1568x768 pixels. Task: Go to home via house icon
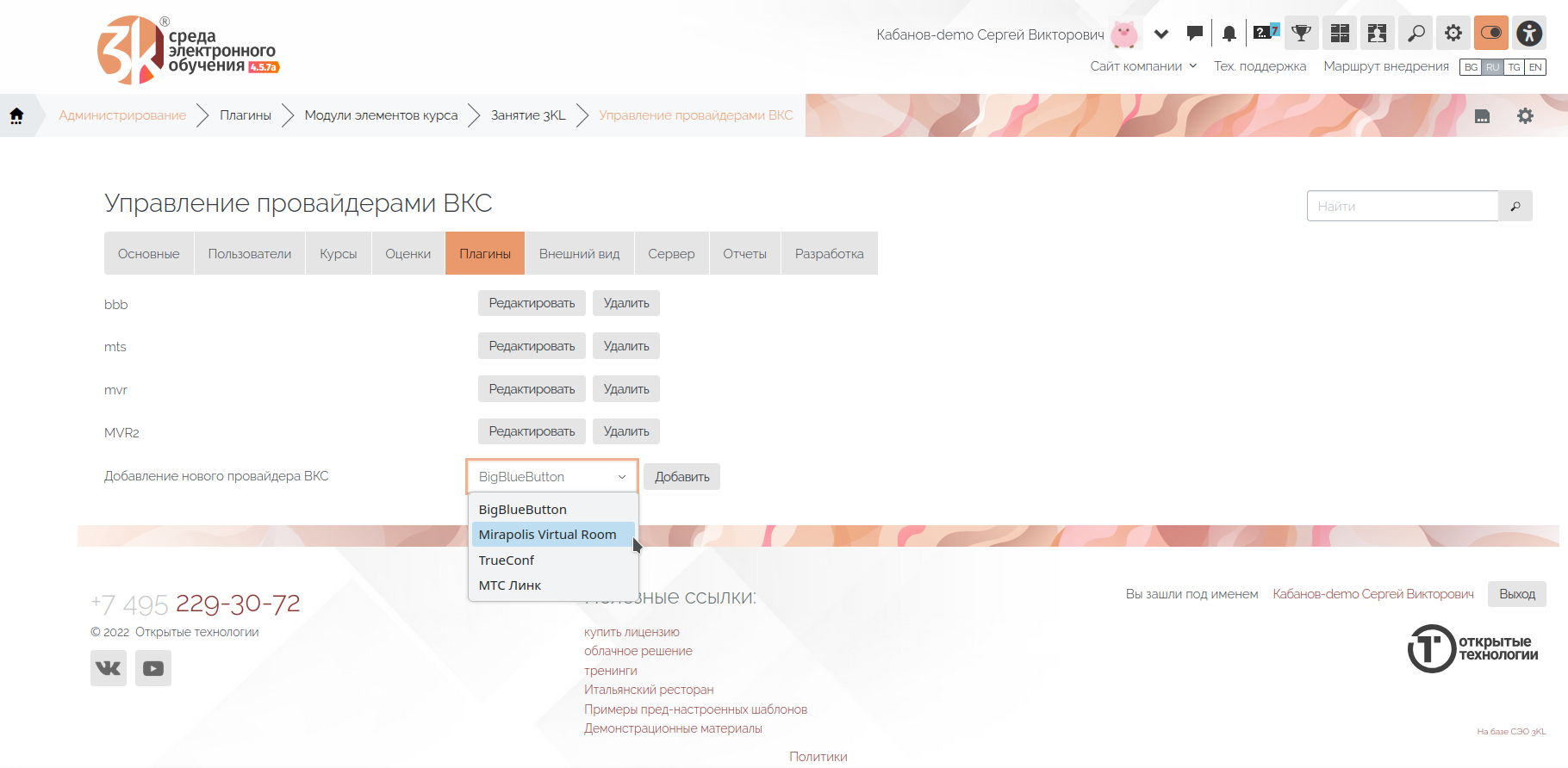16,115
